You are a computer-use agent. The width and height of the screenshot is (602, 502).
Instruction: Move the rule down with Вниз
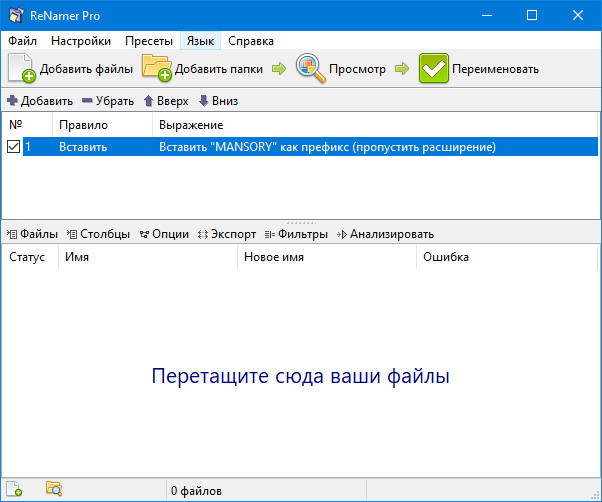[218, 101]
